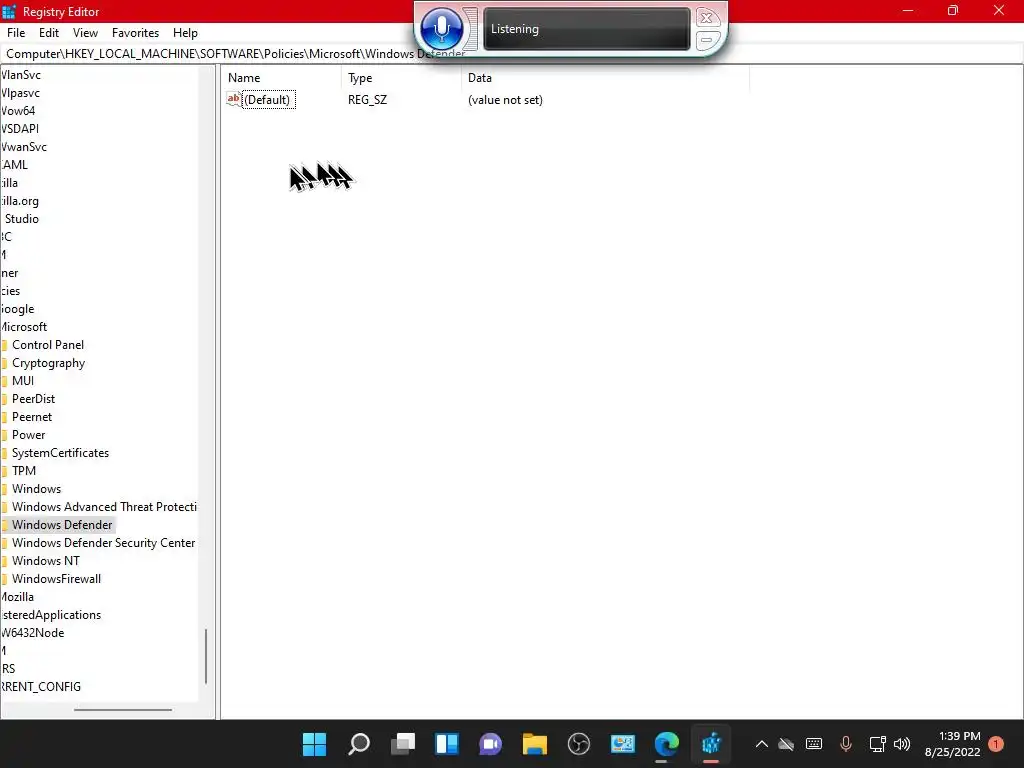This screenshot has width=1024, height=768.
Task: Select the Windows Defender key
Action: pyautogui.click(x=61, y=525)
